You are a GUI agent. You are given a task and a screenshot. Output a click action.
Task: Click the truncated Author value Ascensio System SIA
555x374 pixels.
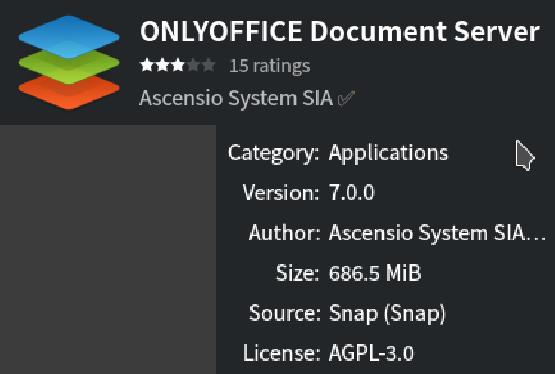437,233
